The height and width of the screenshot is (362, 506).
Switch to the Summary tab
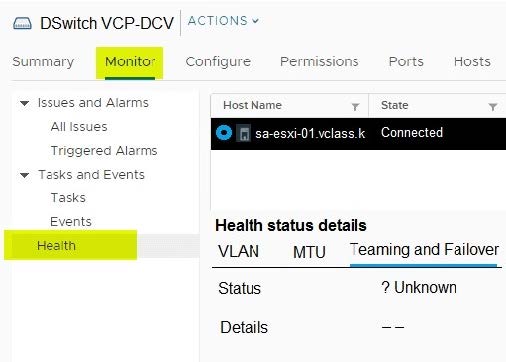(43, 62)
